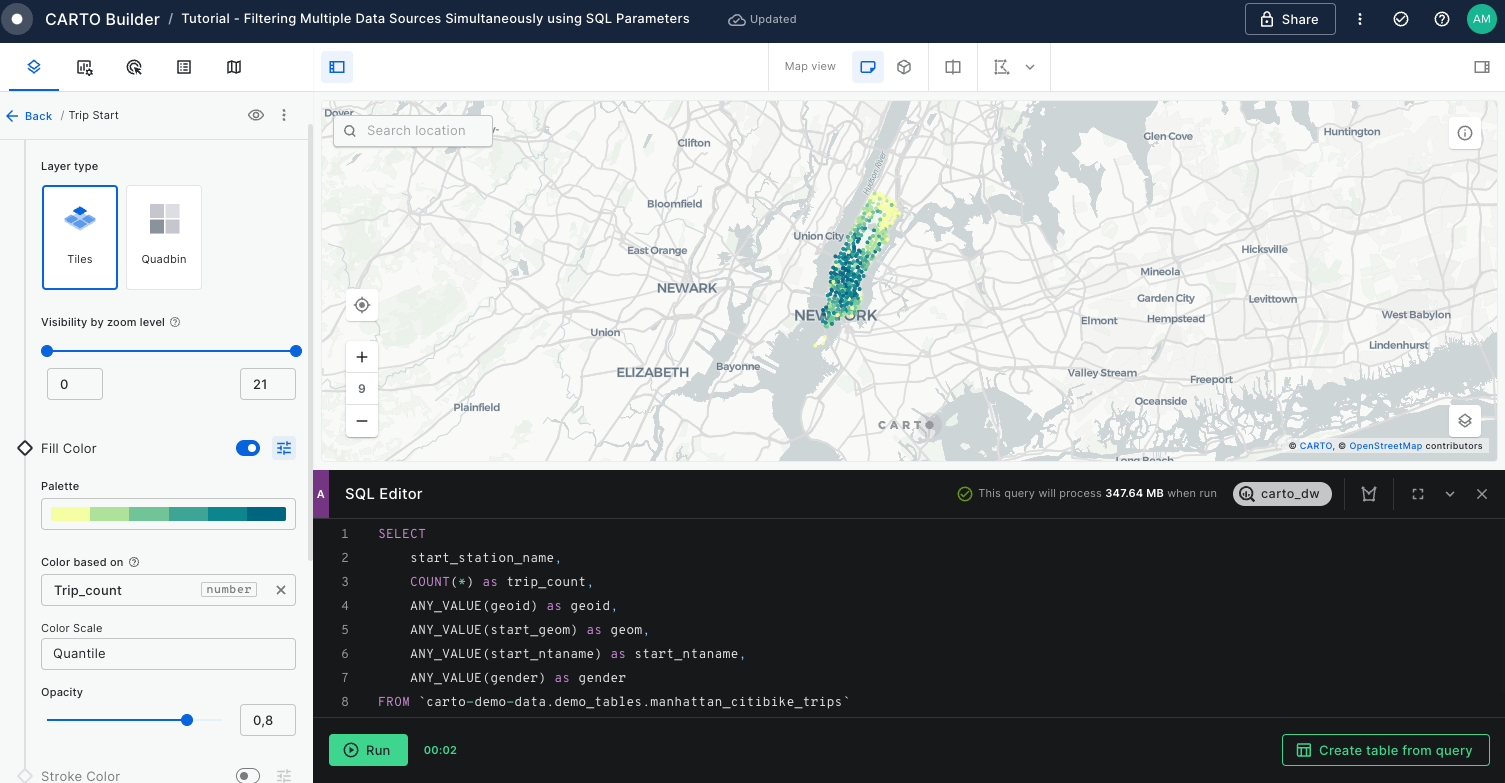Open the help question mark icon

coord(1442,19)
